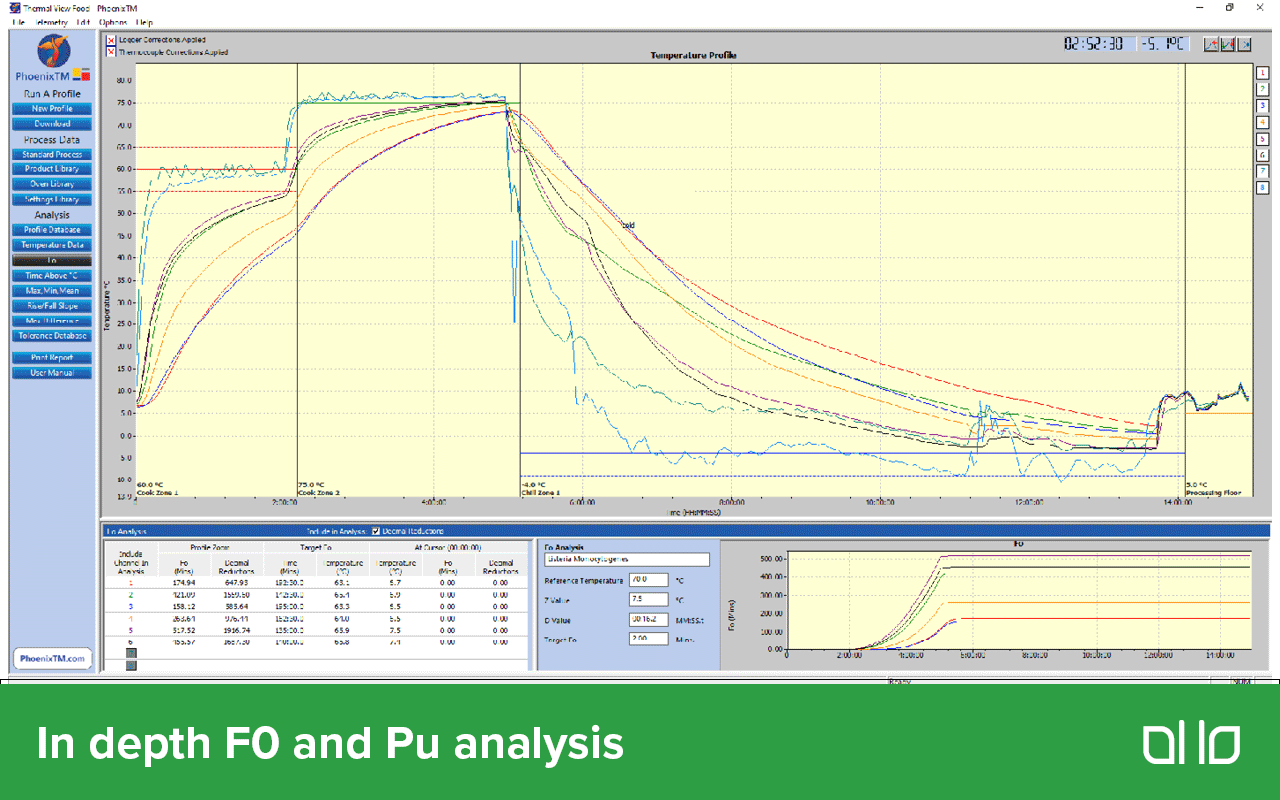The width and height of the screenshot is (1280, 800).
Task: Select Temperature Data in the Process Data sidebar
Action: [x=52, y=244]
